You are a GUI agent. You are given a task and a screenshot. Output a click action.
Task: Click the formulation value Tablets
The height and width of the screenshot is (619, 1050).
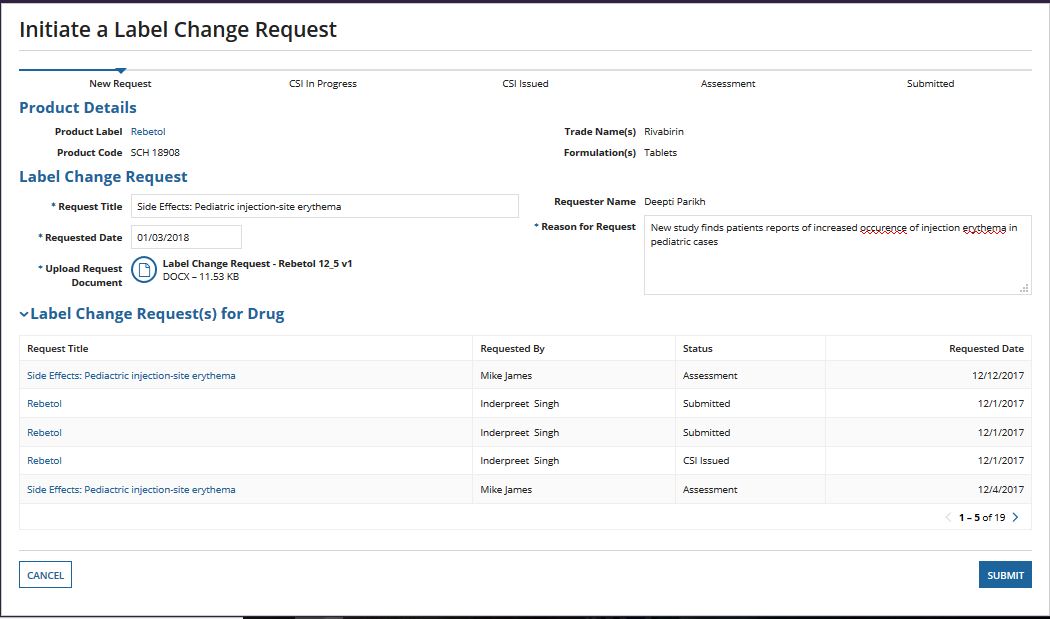coord(660,153)
